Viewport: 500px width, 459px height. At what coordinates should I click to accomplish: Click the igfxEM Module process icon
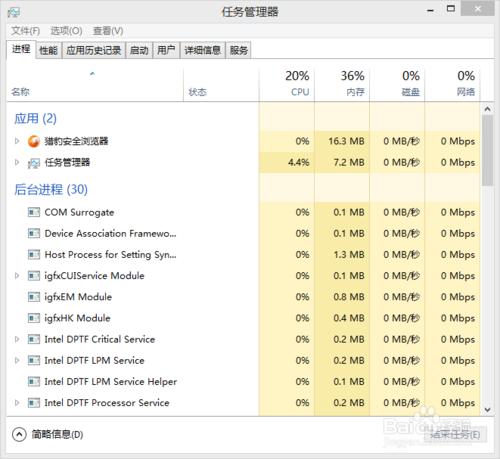pyautogui.click(x=34, y=297)
